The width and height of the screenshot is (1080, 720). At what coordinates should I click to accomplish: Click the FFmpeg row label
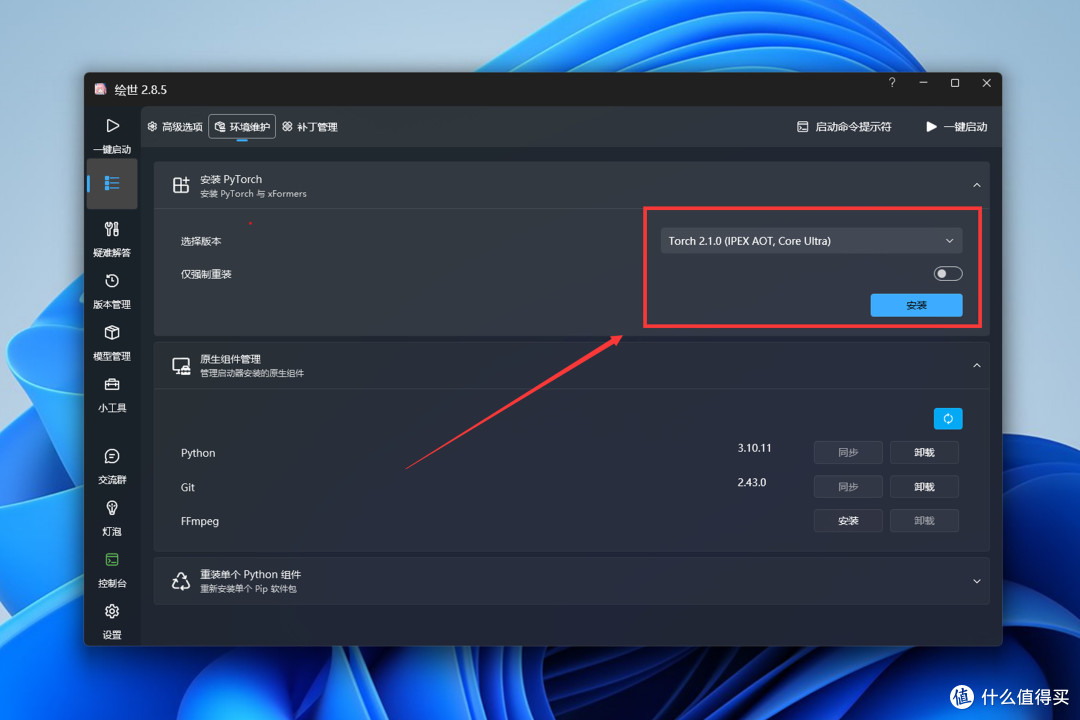pyautogui.click(x=200, y=522)
